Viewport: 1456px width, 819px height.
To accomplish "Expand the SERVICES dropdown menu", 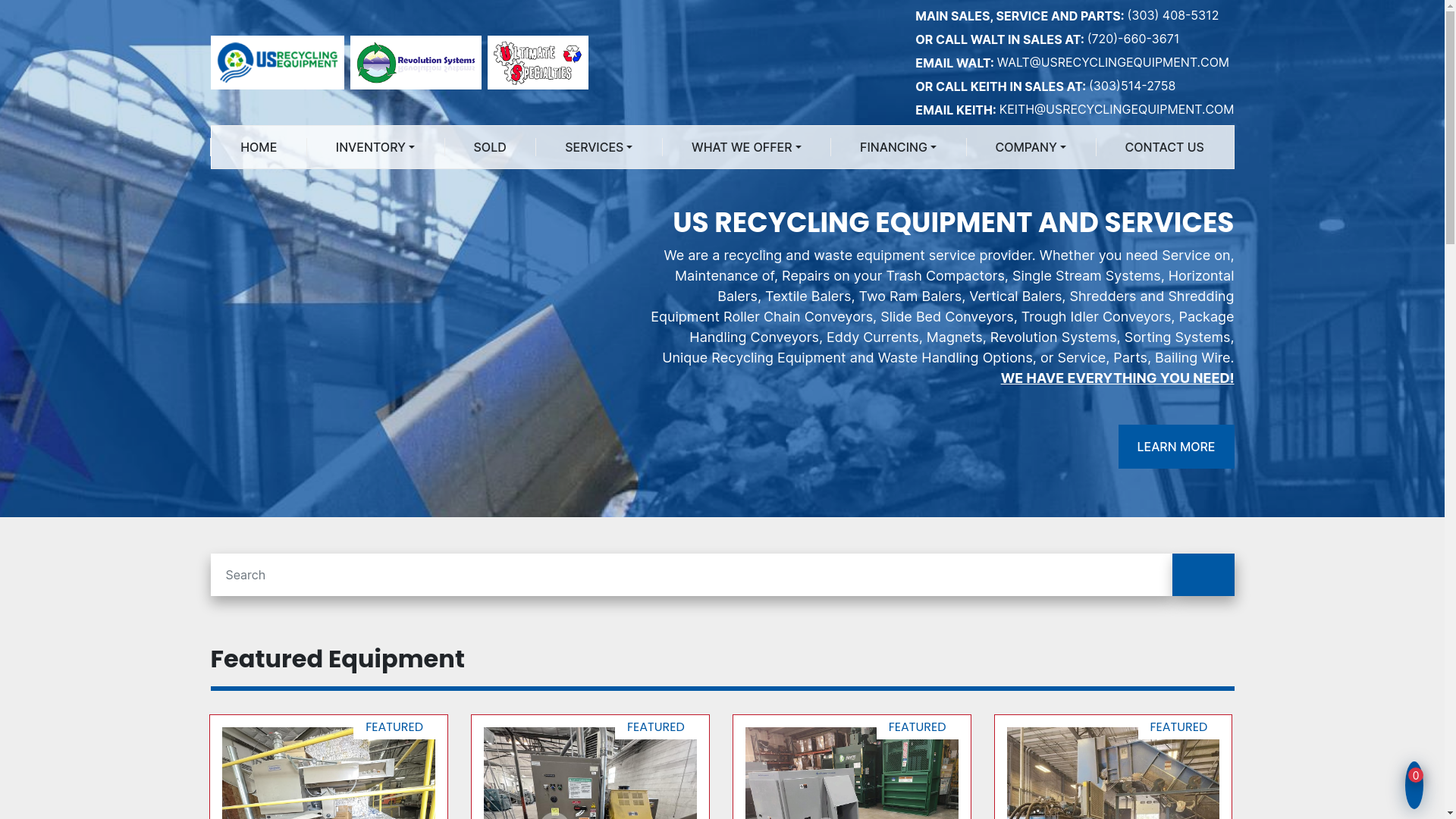I will pos(598,147).
